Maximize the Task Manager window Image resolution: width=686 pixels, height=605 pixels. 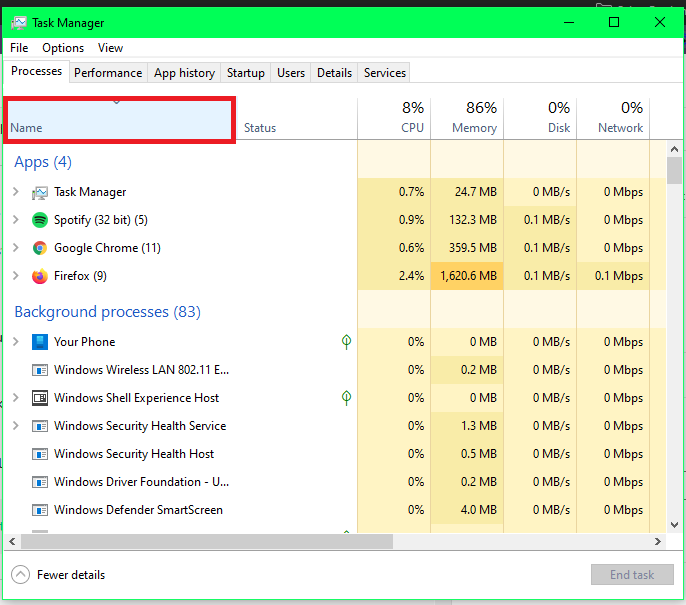tap(614, 22)
